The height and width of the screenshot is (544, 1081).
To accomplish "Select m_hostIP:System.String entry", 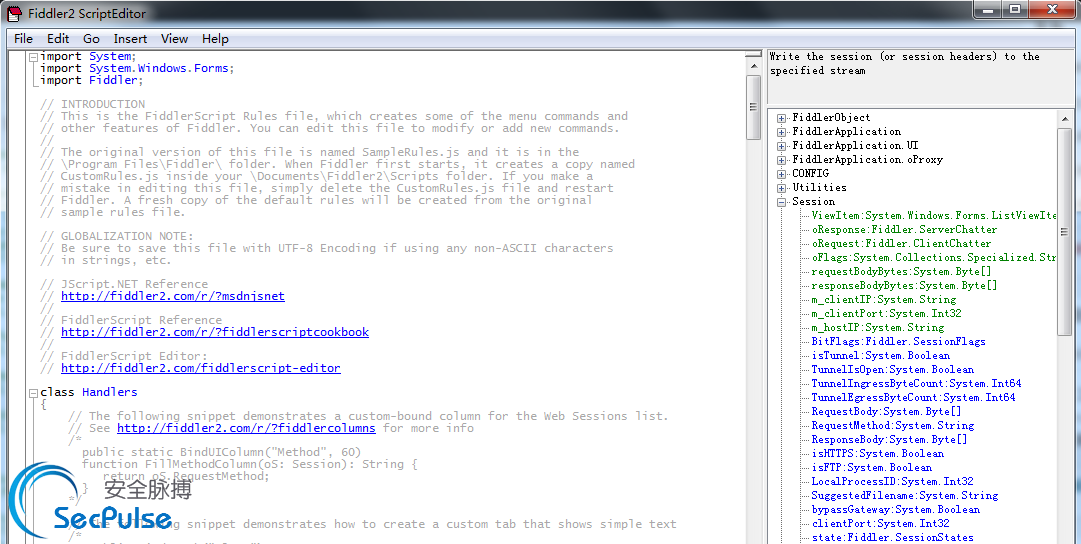I will coord(878,328).
